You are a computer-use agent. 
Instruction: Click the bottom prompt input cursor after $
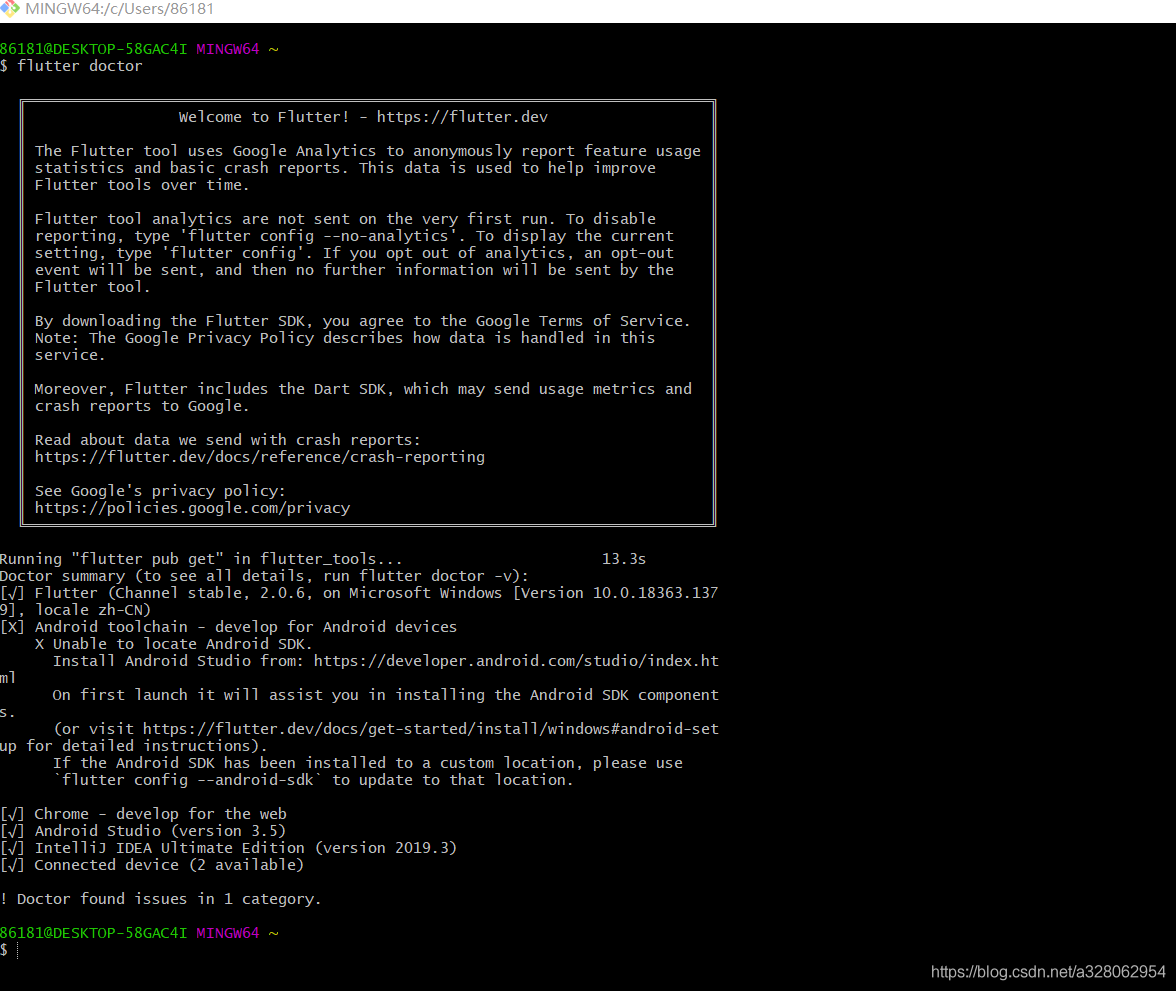[17, 950]
